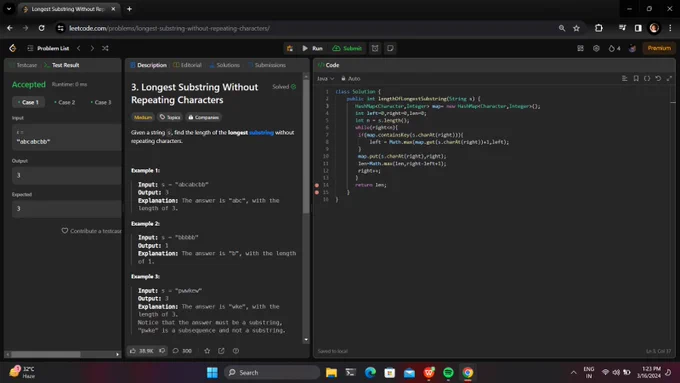This screenshot has height=383, width=680.
Task: Expand the Problem List panel
Action: click(48, 48)
